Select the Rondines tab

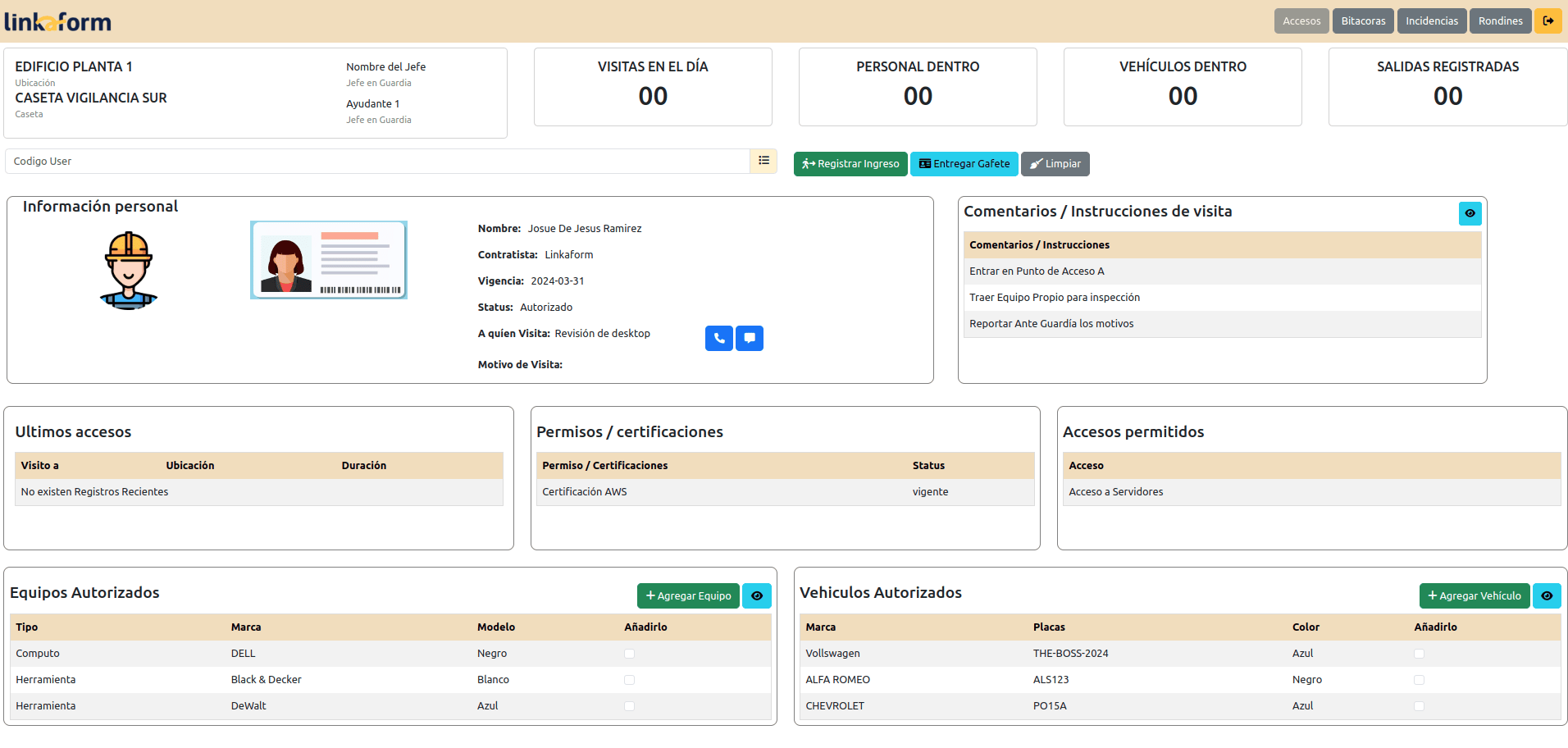1500,21
